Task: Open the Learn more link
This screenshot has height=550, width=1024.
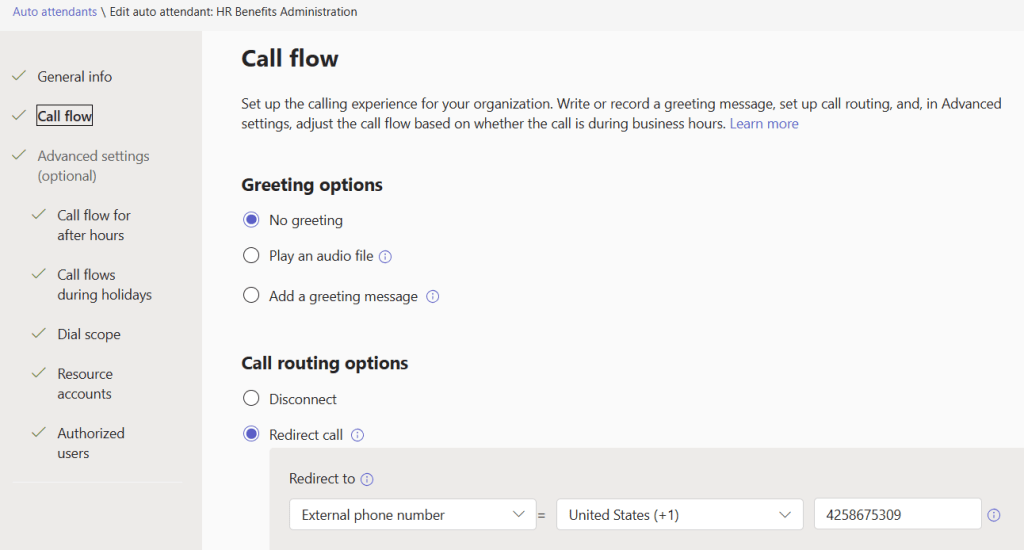Action: [x=764, y=124]
